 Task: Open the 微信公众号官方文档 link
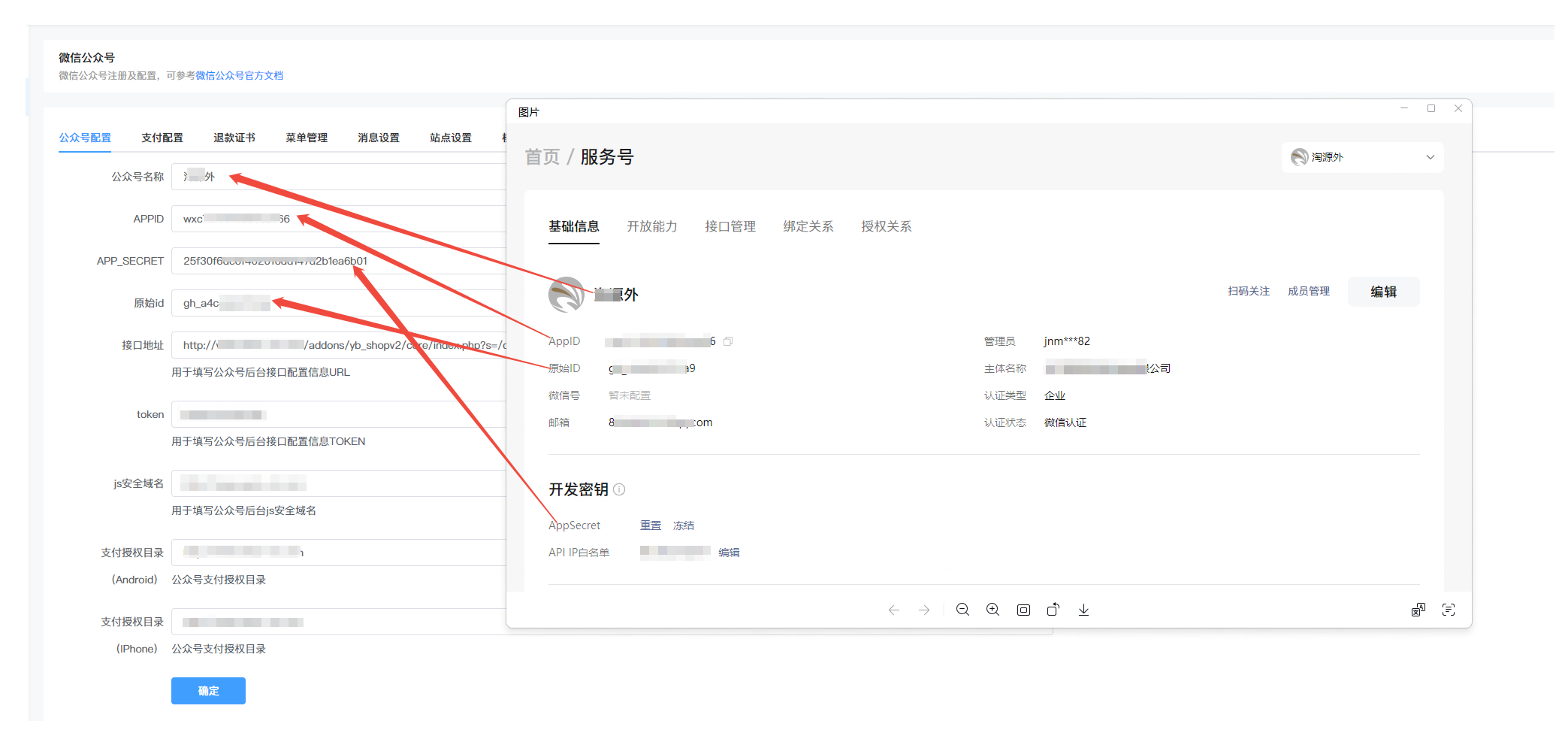pos(239,75)
